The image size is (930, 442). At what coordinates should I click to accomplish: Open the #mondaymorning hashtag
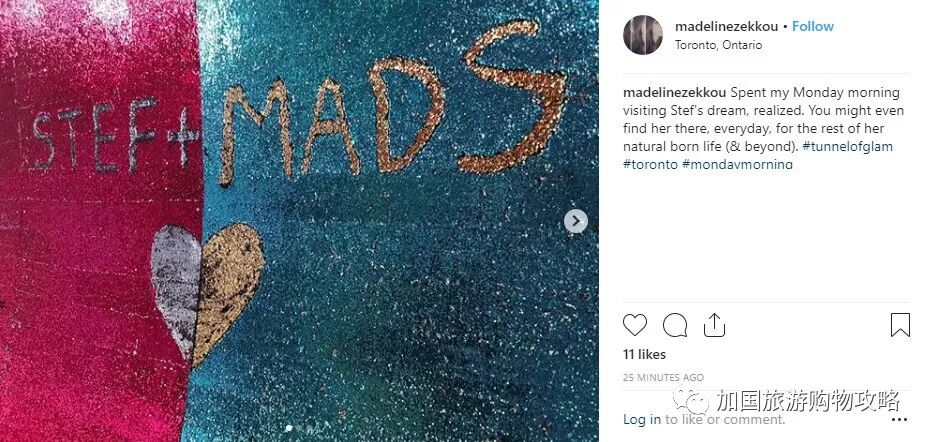[x=737, y=164]
